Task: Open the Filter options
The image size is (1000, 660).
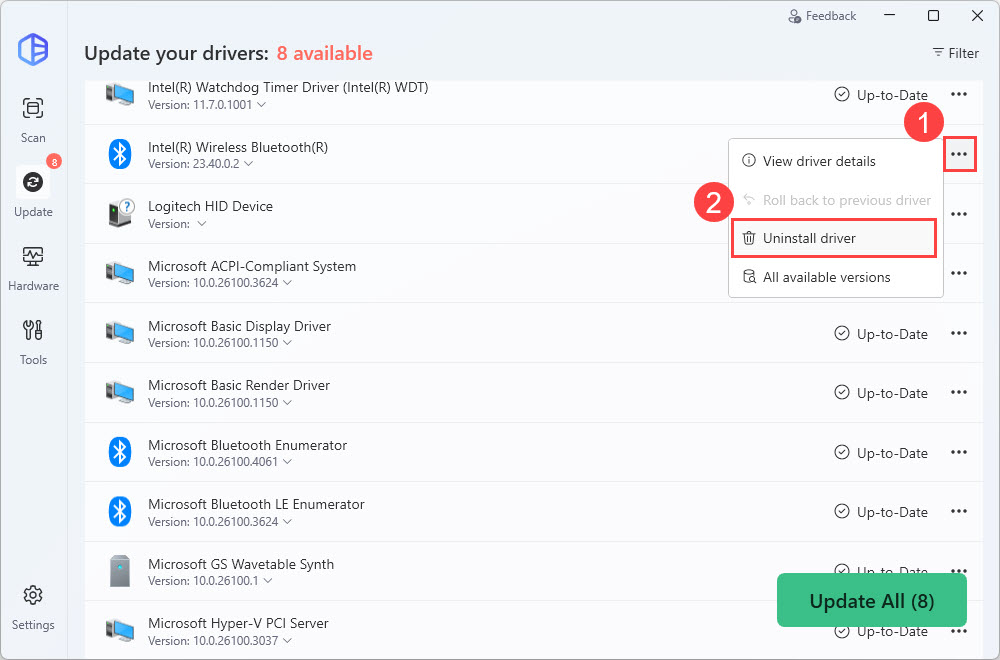Action: click(955, 53)
